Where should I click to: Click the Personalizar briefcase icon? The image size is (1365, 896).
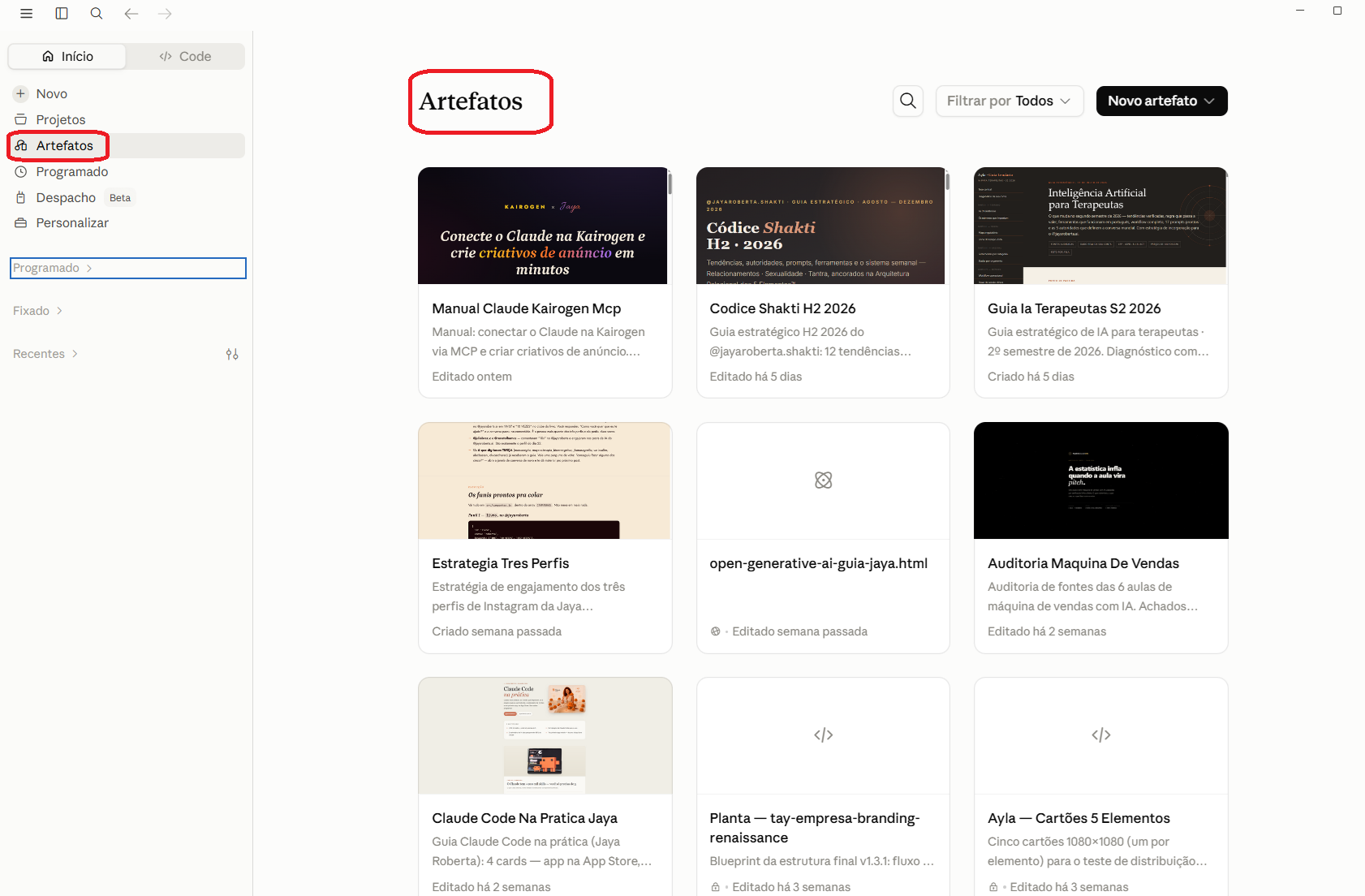click(21, 223)
